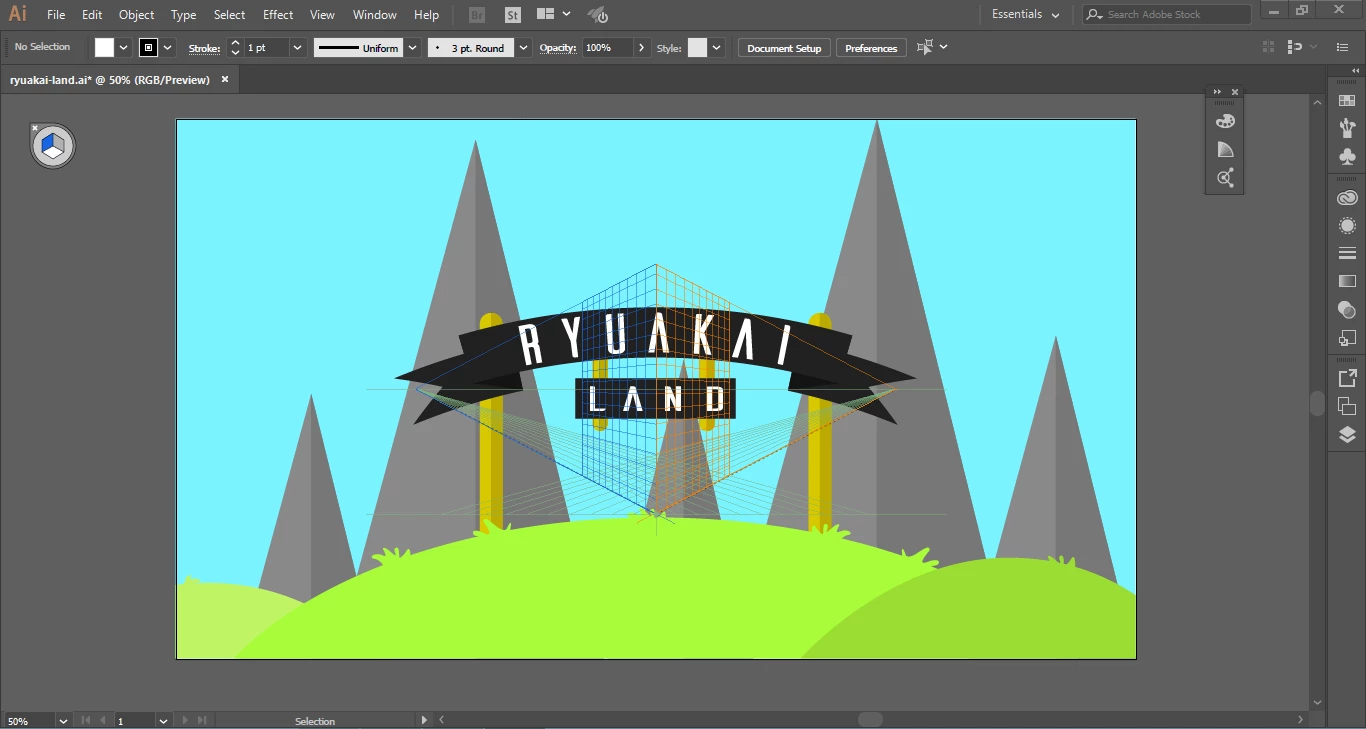Click the stroke color swatch

point(149,47)
